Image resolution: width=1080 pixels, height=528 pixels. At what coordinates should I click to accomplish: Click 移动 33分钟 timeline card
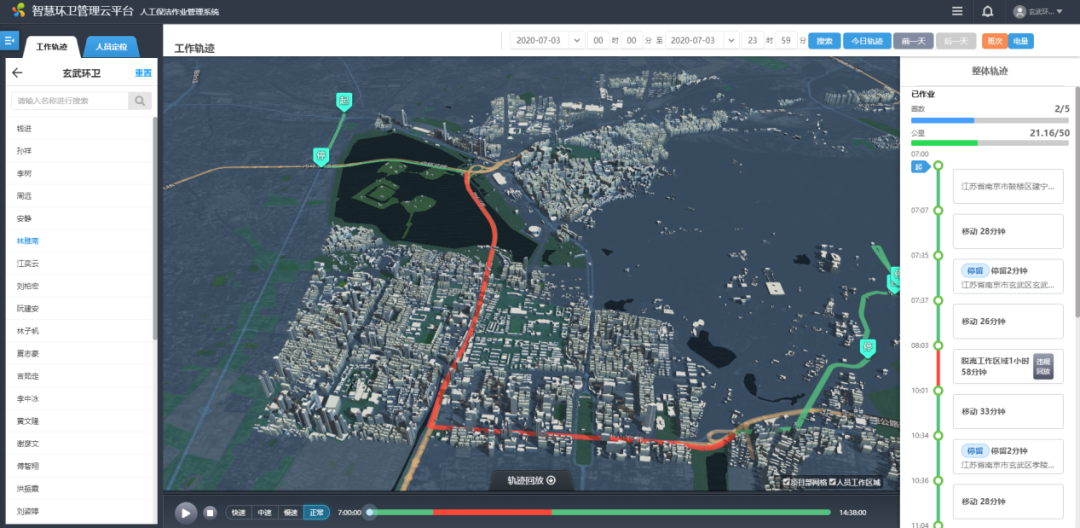tap(1008, 412)
